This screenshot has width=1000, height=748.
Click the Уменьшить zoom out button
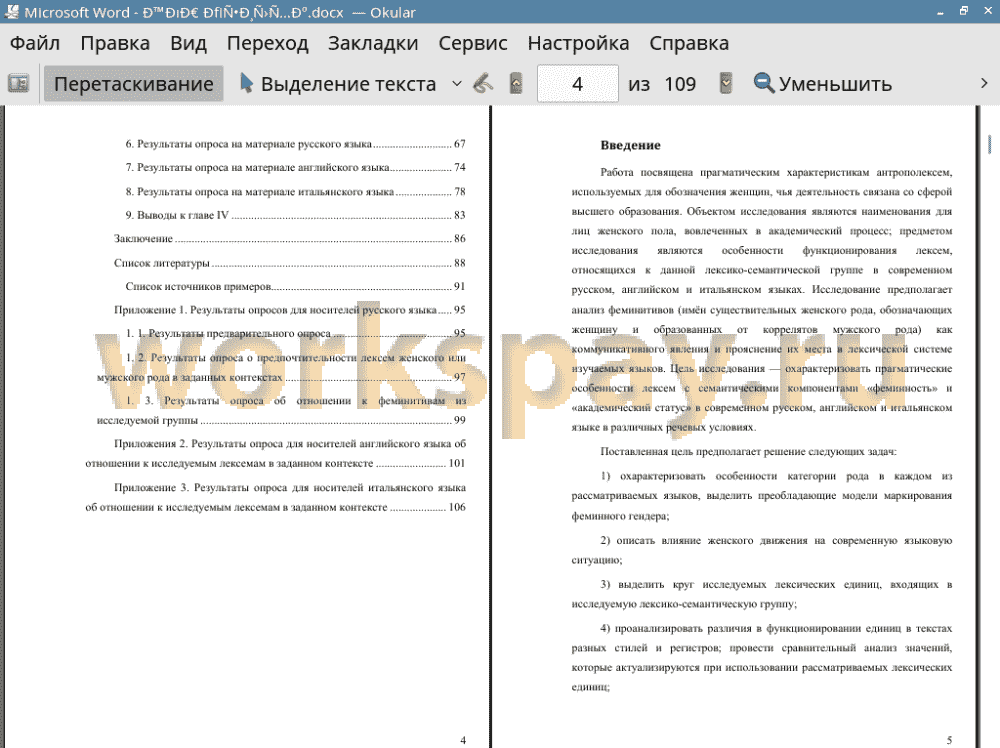click(823, 84)
